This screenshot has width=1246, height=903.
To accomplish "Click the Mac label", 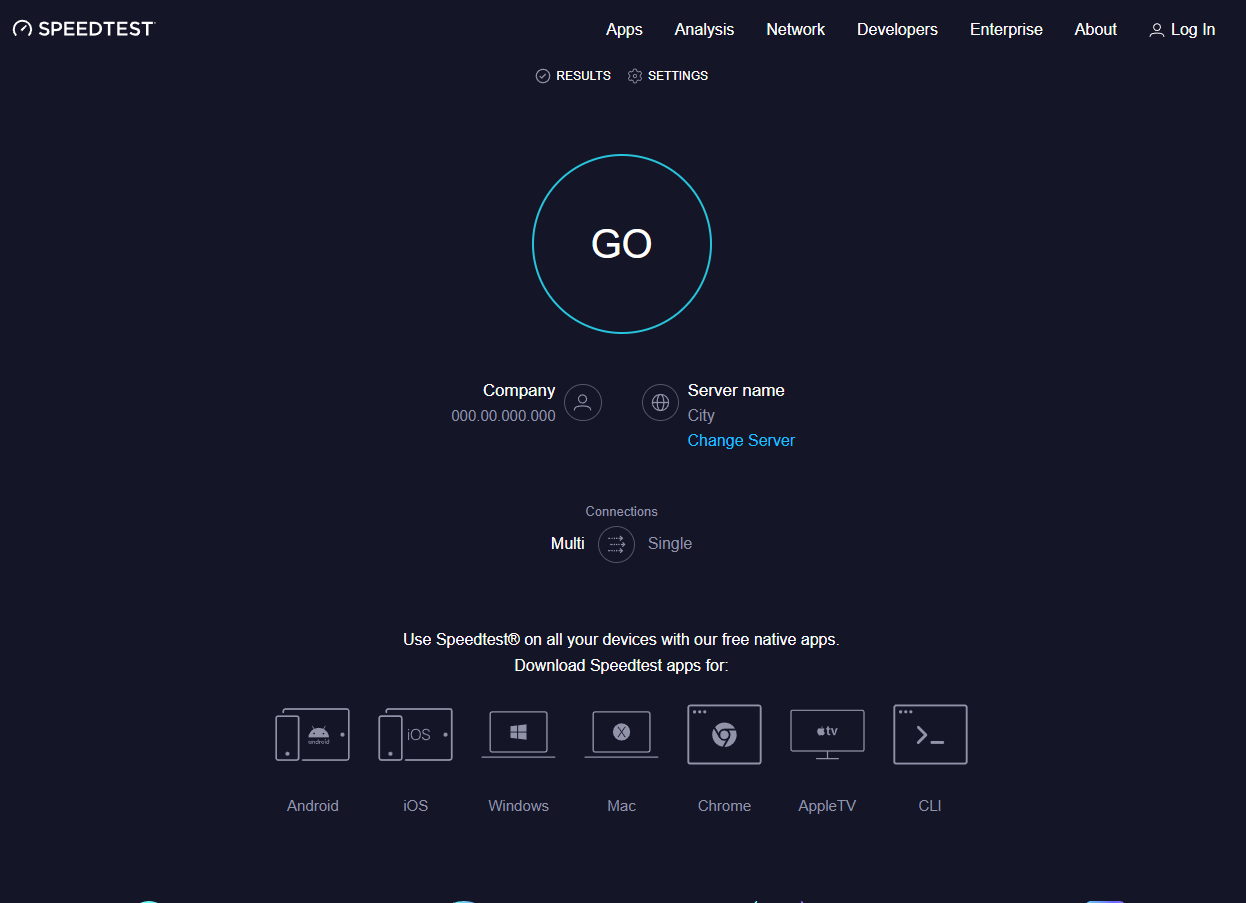I will 621,806.
